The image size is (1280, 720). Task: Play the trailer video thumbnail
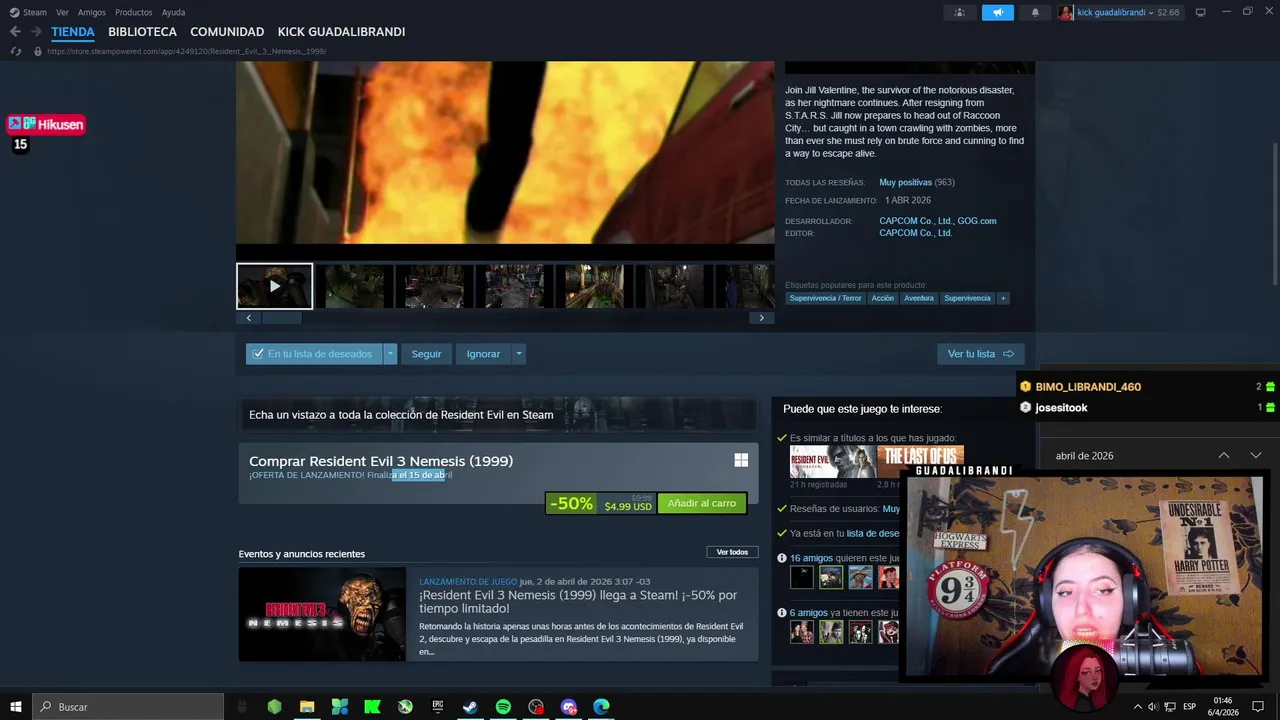tap(274, 286)
